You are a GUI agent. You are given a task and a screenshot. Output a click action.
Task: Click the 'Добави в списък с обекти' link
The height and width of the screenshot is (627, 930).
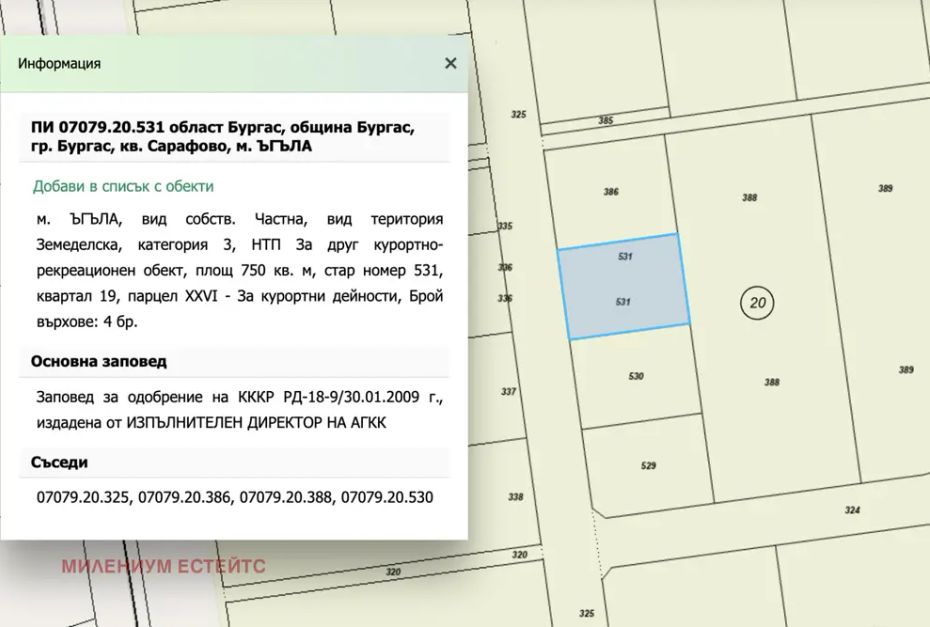[123, 186]
